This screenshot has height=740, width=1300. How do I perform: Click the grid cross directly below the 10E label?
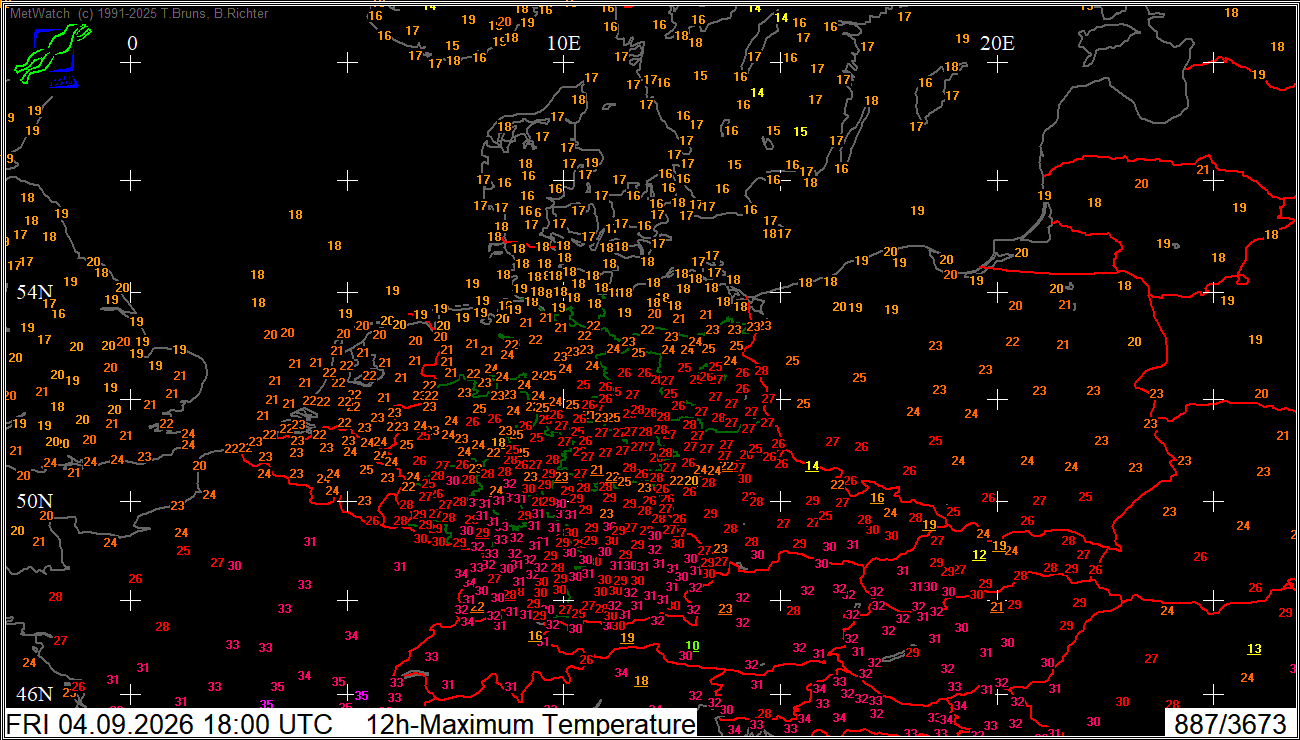pyautogui.click(x=564, y=63)
